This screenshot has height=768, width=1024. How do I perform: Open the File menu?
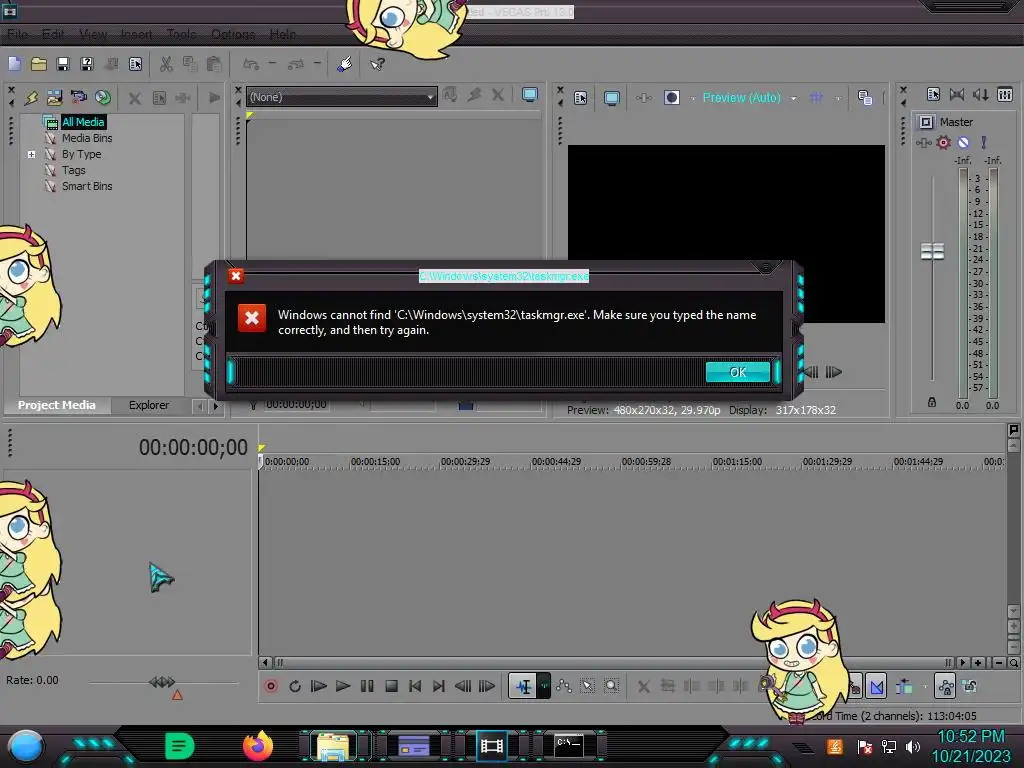point(18,35)
